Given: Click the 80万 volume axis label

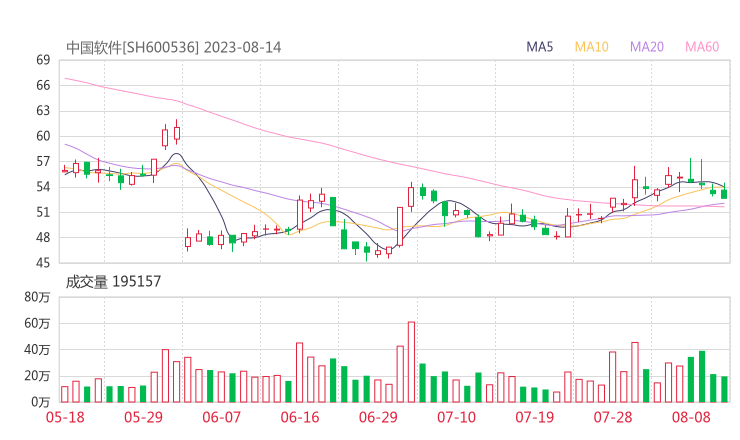Looking at the screenshot, I should point(37,297).
